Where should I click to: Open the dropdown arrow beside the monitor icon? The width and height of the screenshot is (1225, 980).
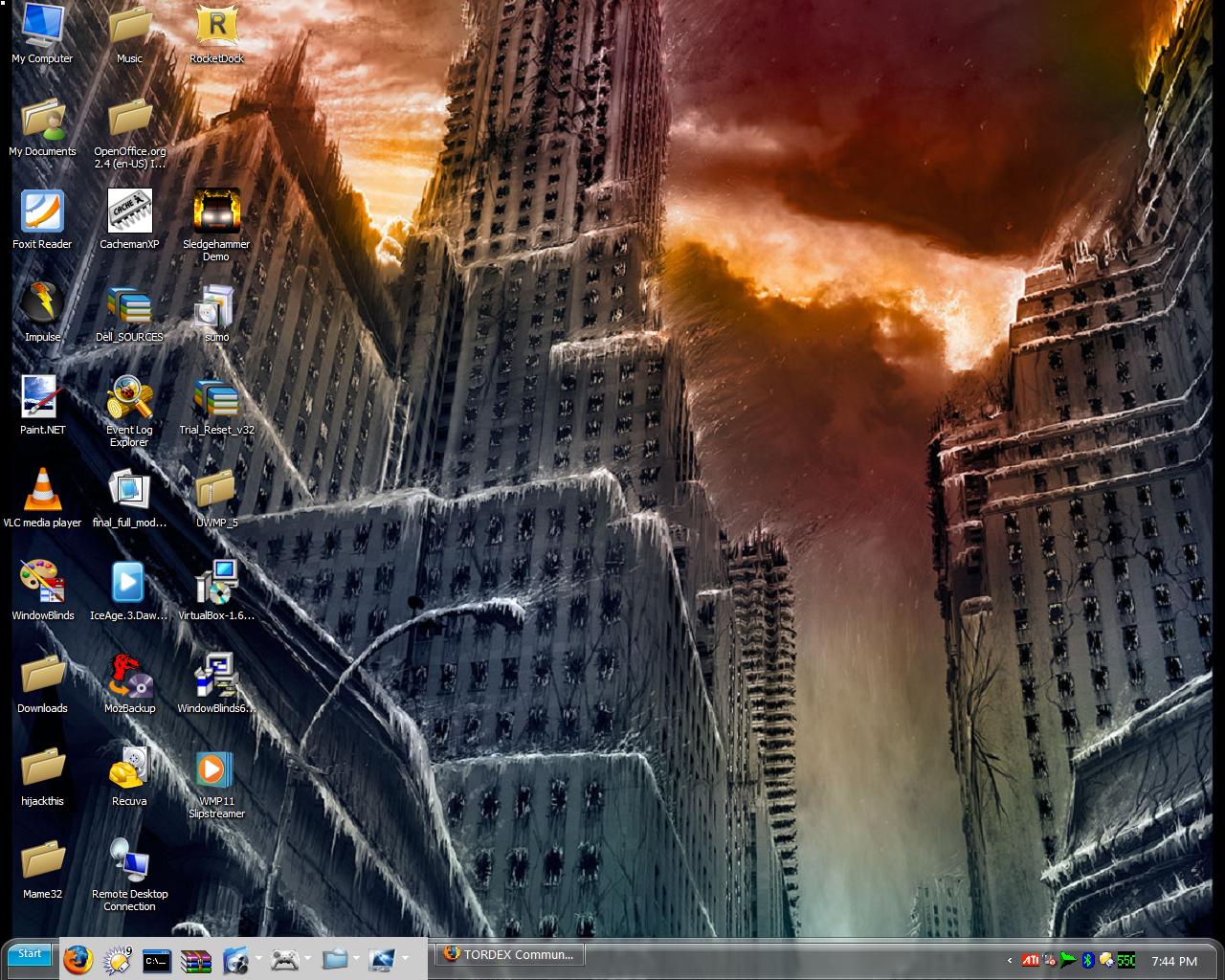(x=405, y=958)
